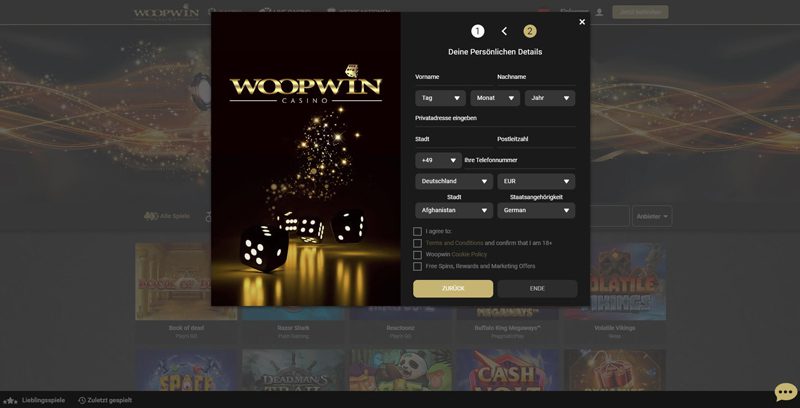Open the live chat bubble icon
Viewport: 800px width, 408px height.
coord(786,392)
